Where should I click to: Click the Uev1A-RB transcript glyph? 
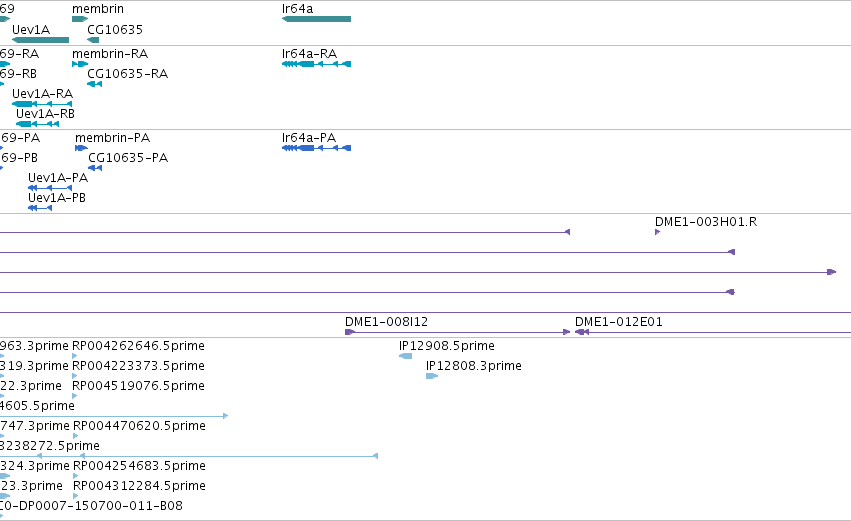(x=37, y=124)
